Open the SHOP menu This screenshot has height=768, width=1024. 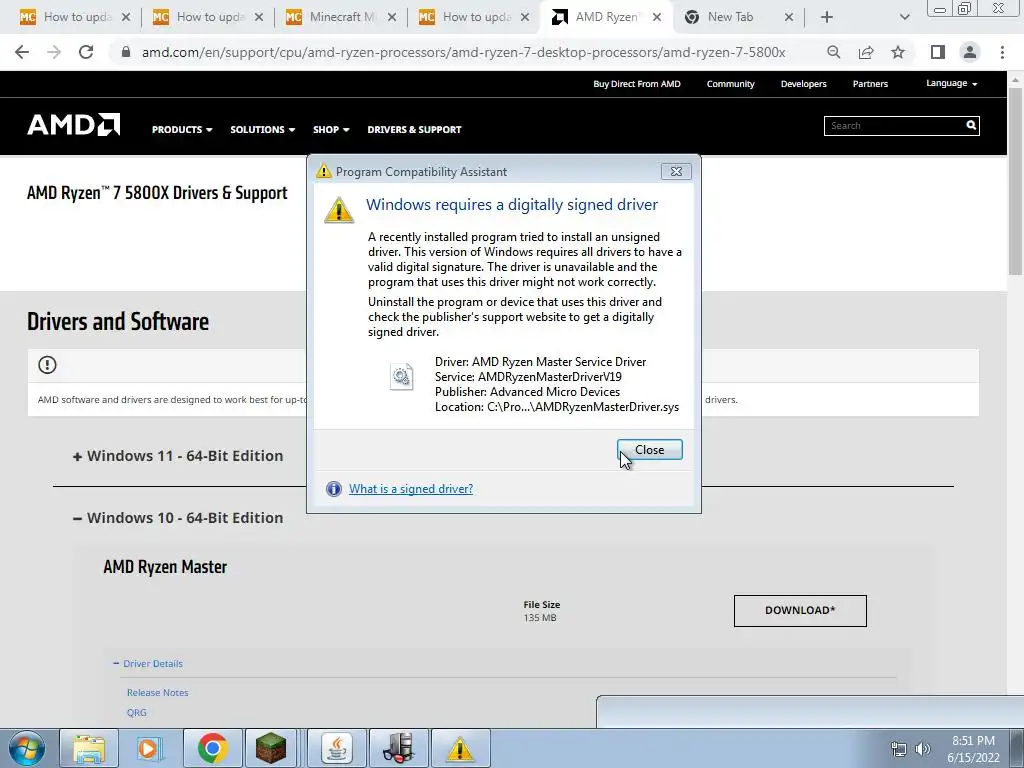coord(331,129)
